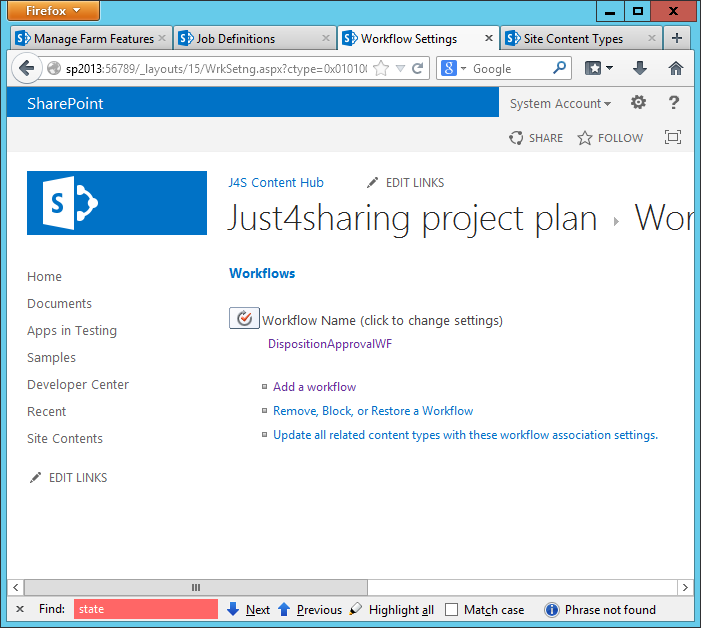Viewport: 701px width, 628px height.
Task: Toggle Highlight all matches
Action: click(392, 610)
